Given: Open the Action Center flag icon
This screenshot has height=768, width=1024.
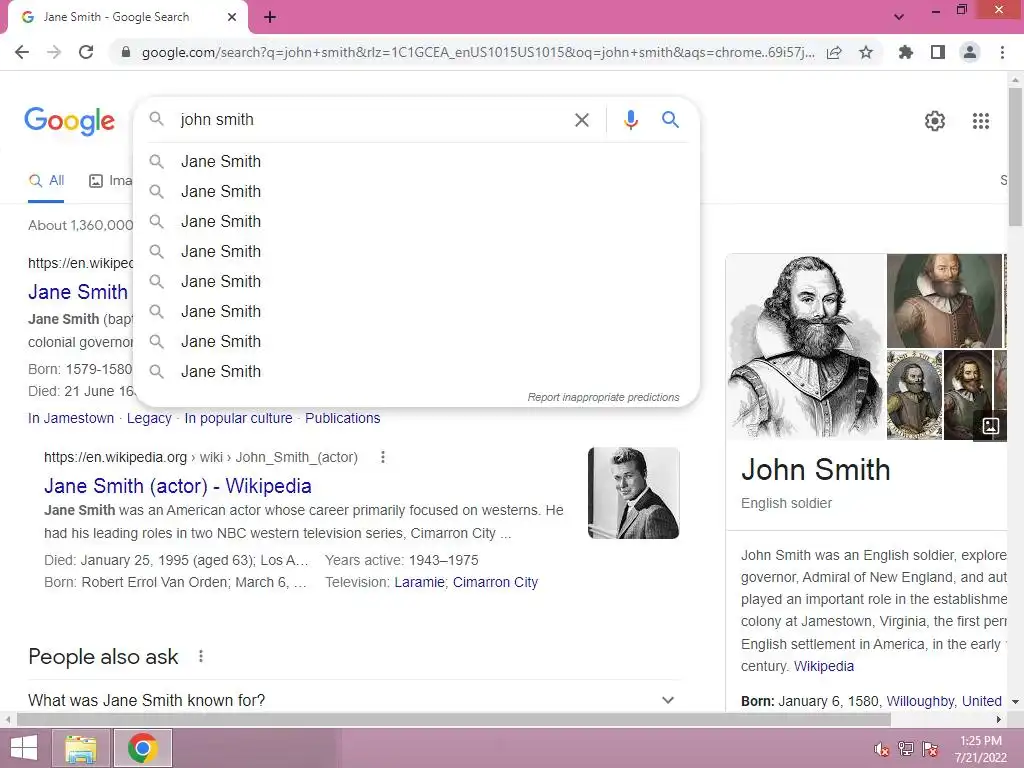Looking at the screenshot, I should point(929,749).
